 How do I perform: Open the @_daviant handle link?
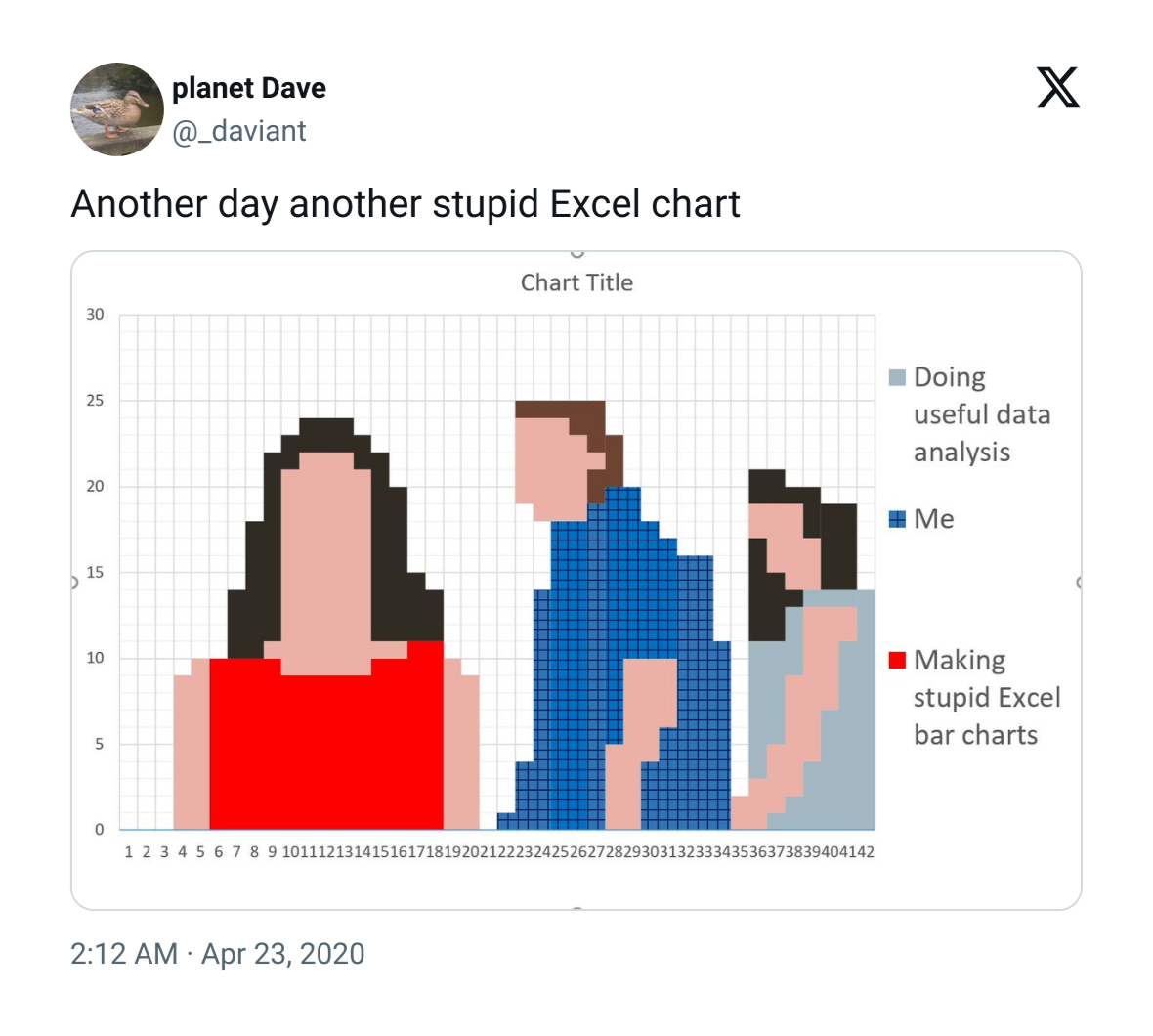tap(239, 132)
